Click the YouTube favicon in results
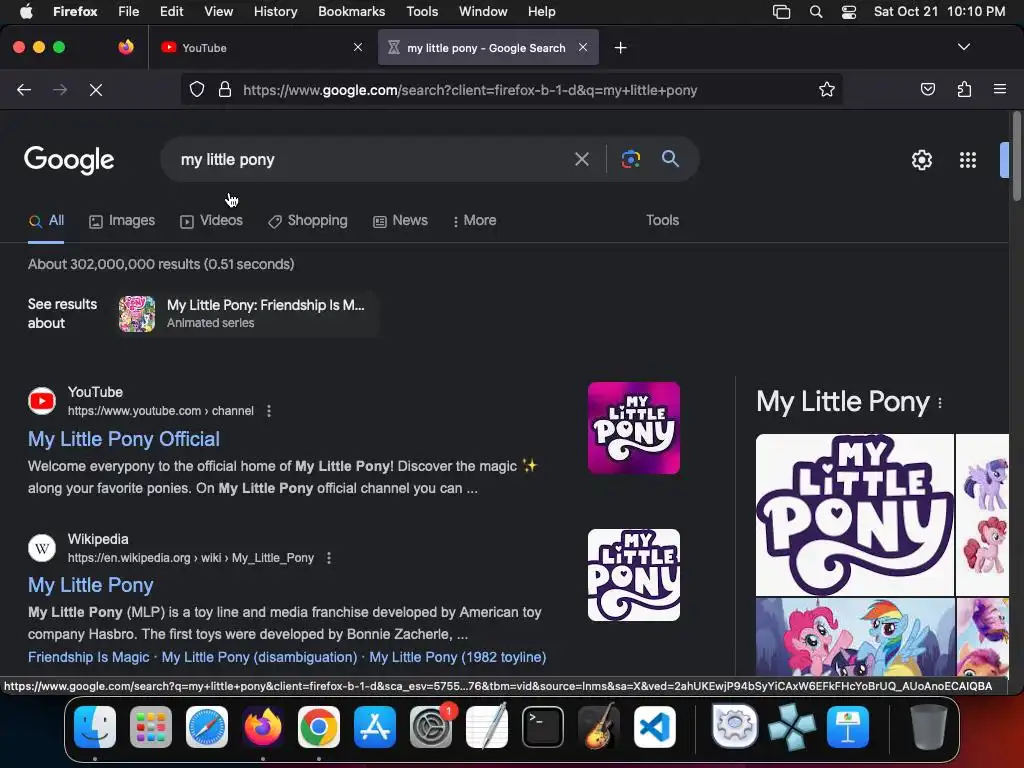This screenshot has width=1024, height=768. (x=42, y=401)
